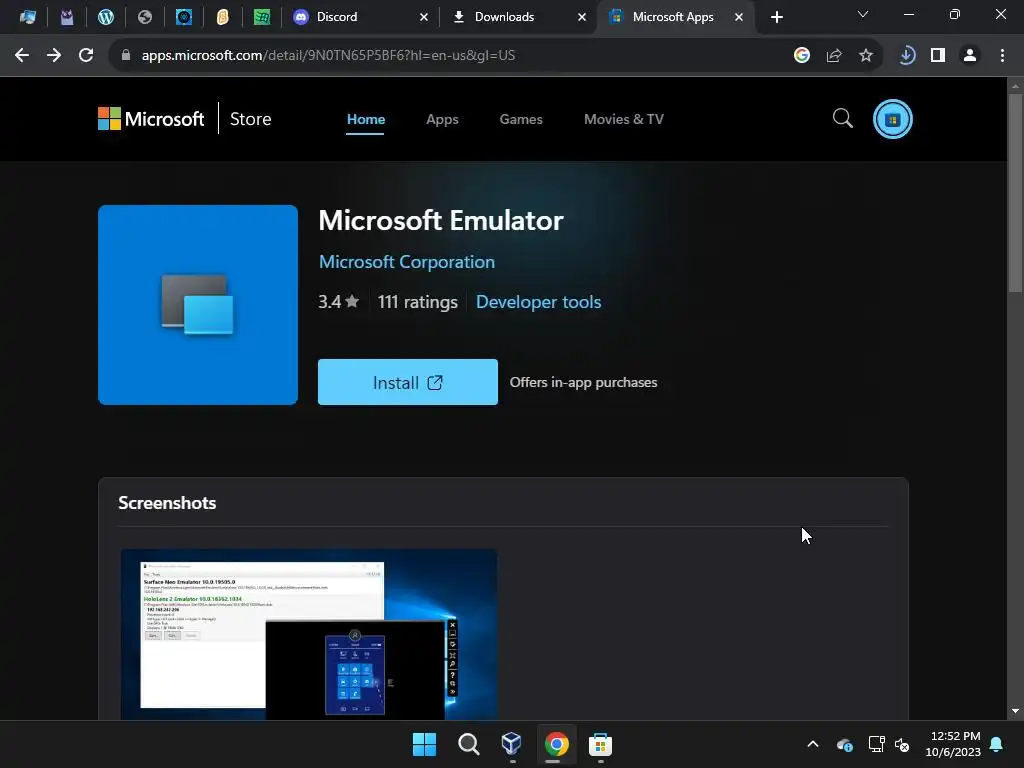Click the taskbar clock and date

pyautogui.click(x=953, y=744)
